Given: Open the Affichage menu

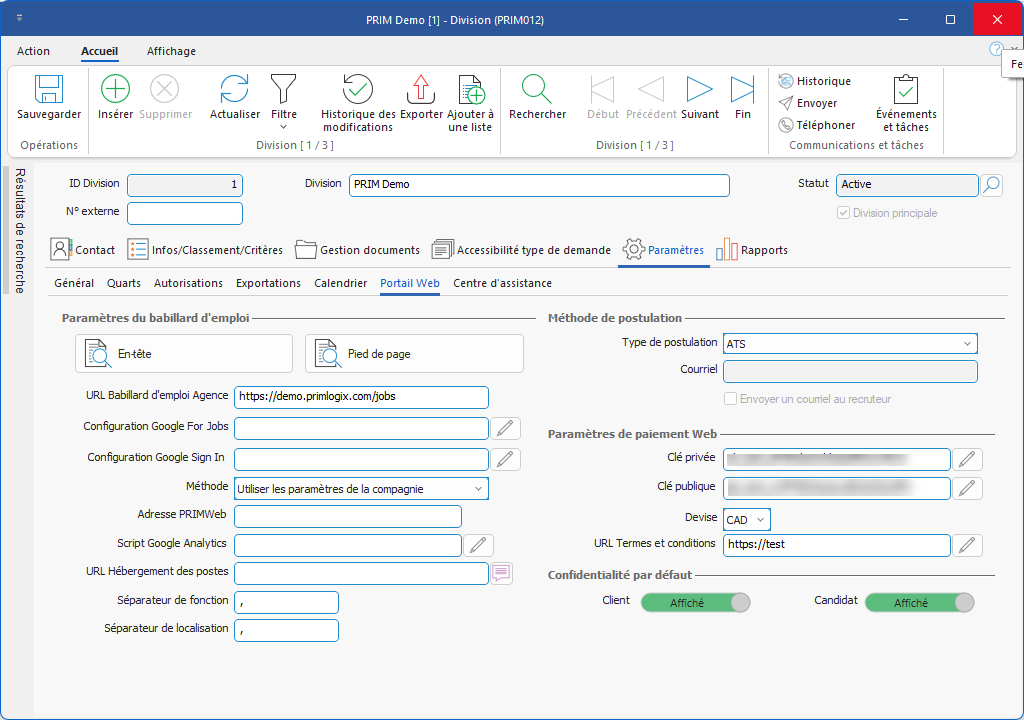Looking at the screenshot, I should tap(171, 51).
